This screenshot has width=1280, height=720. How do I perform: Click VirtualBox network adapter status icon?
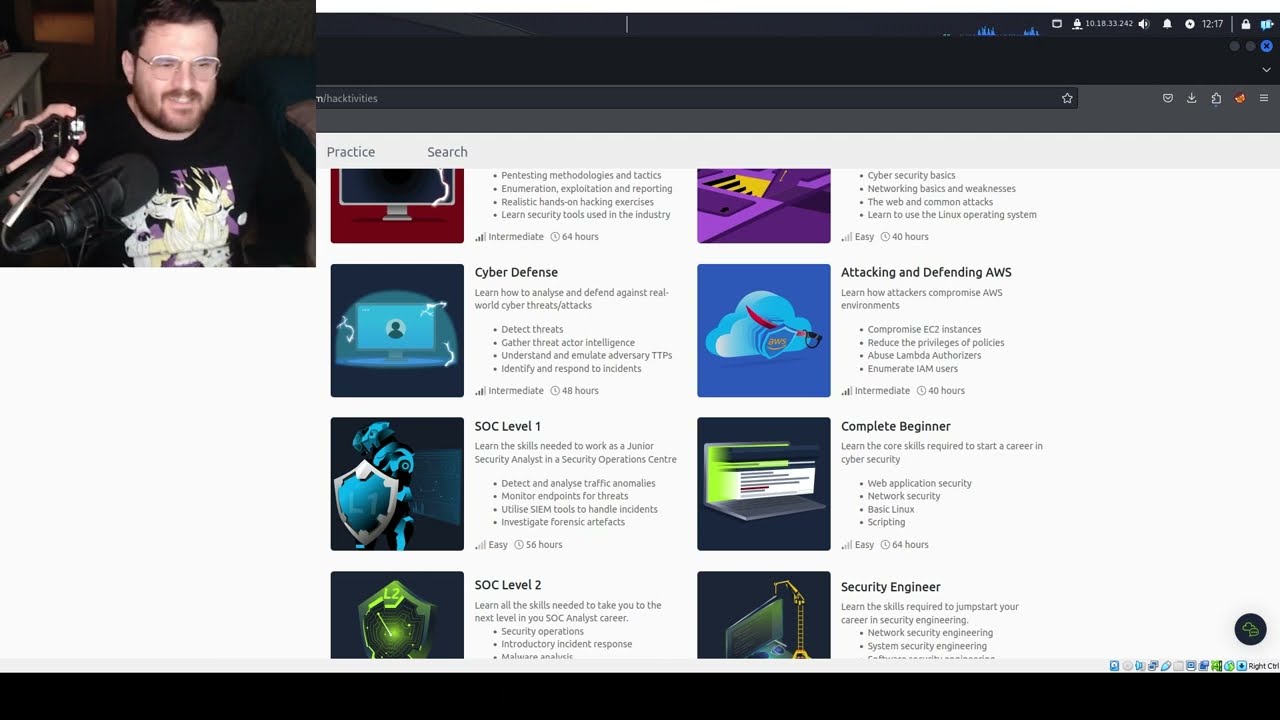click(x=1153, y=665)
